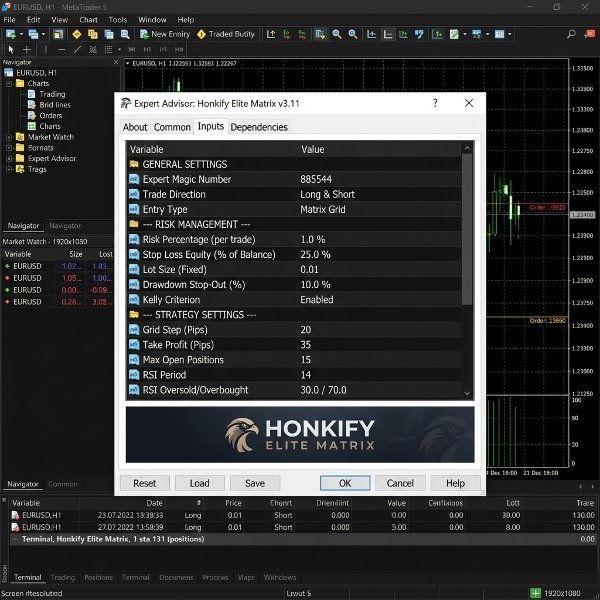
Task: Click the Traded Butity toolbar icon
Action: tap(201, 34)
